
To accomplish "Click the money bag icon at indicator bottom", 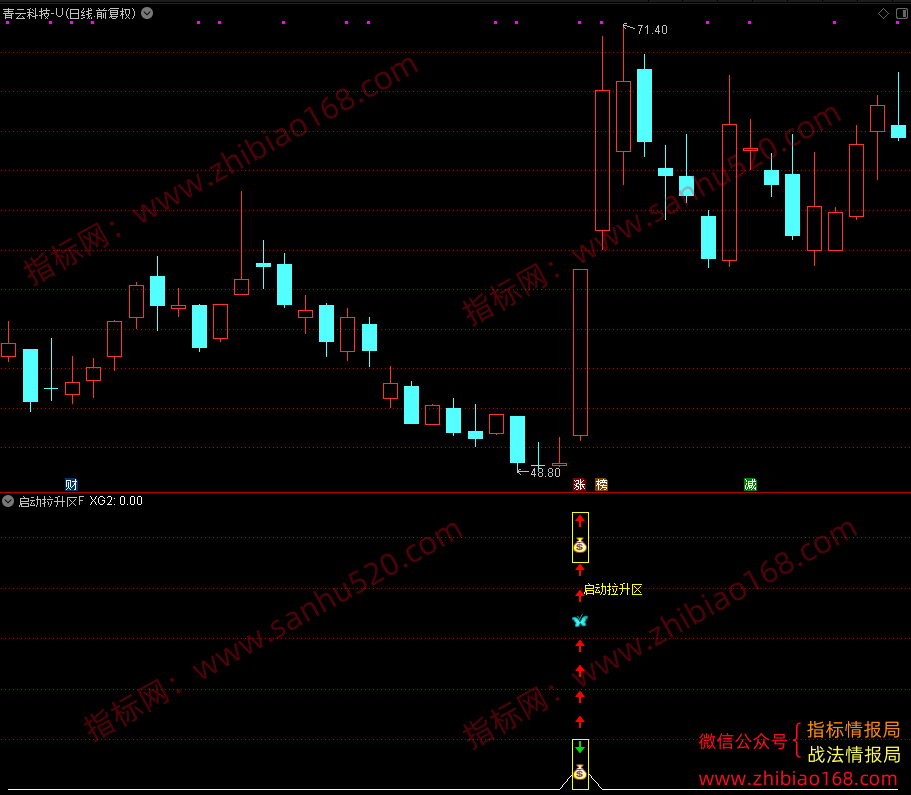I will (x=580, y=772).
